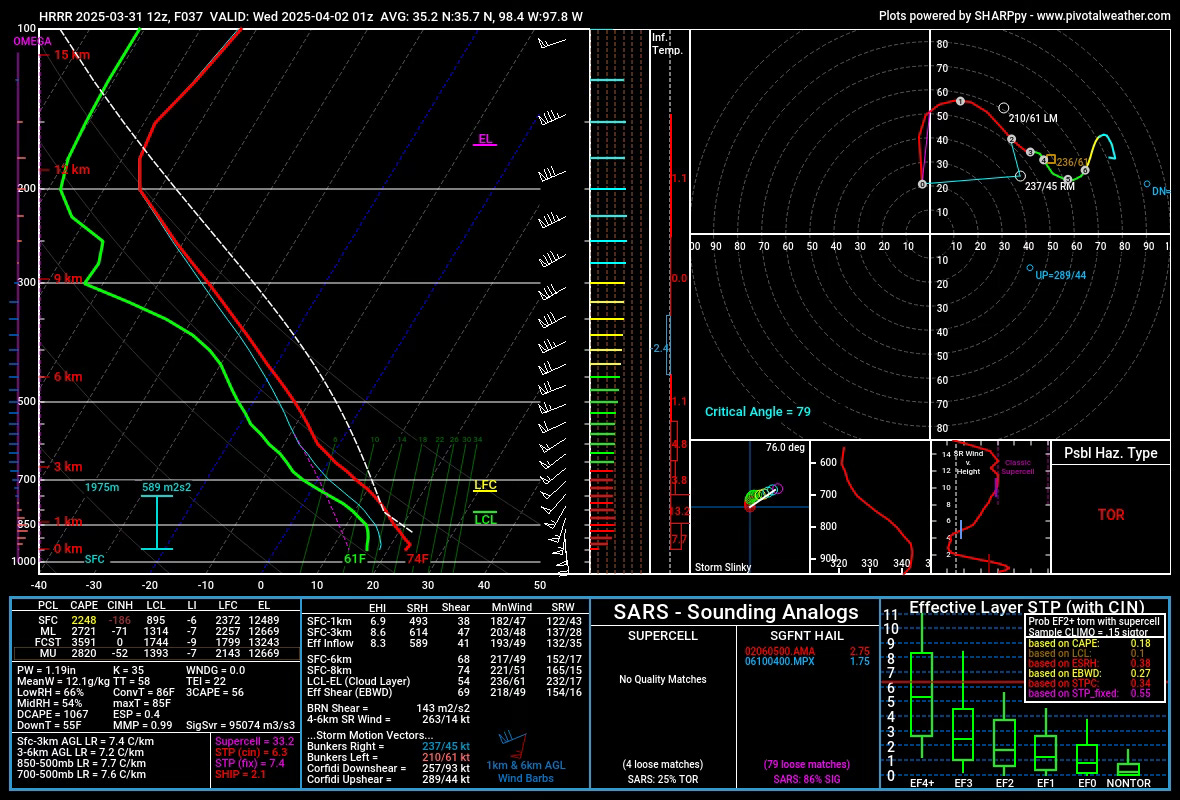Click 'Critical Angle = 79' text
Image resolution: width=1180 pixels, height=800 pixels.
[757, 412]
